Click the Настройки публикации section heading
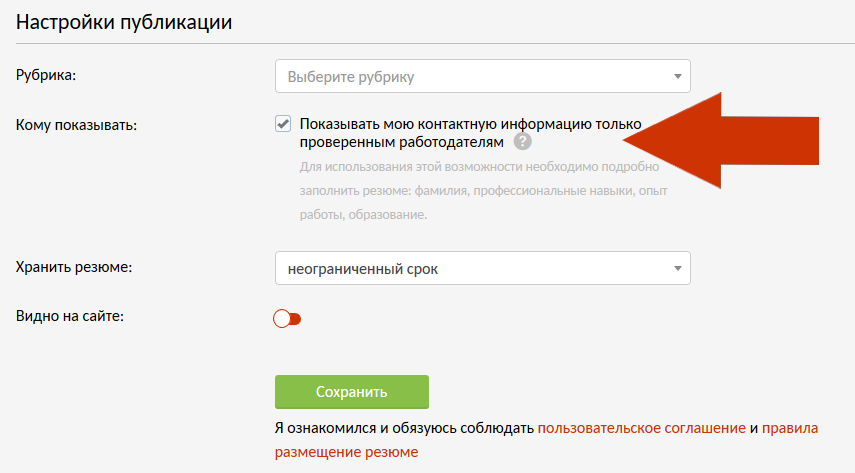This screenshot has width=855, height=473. (125, 22)
